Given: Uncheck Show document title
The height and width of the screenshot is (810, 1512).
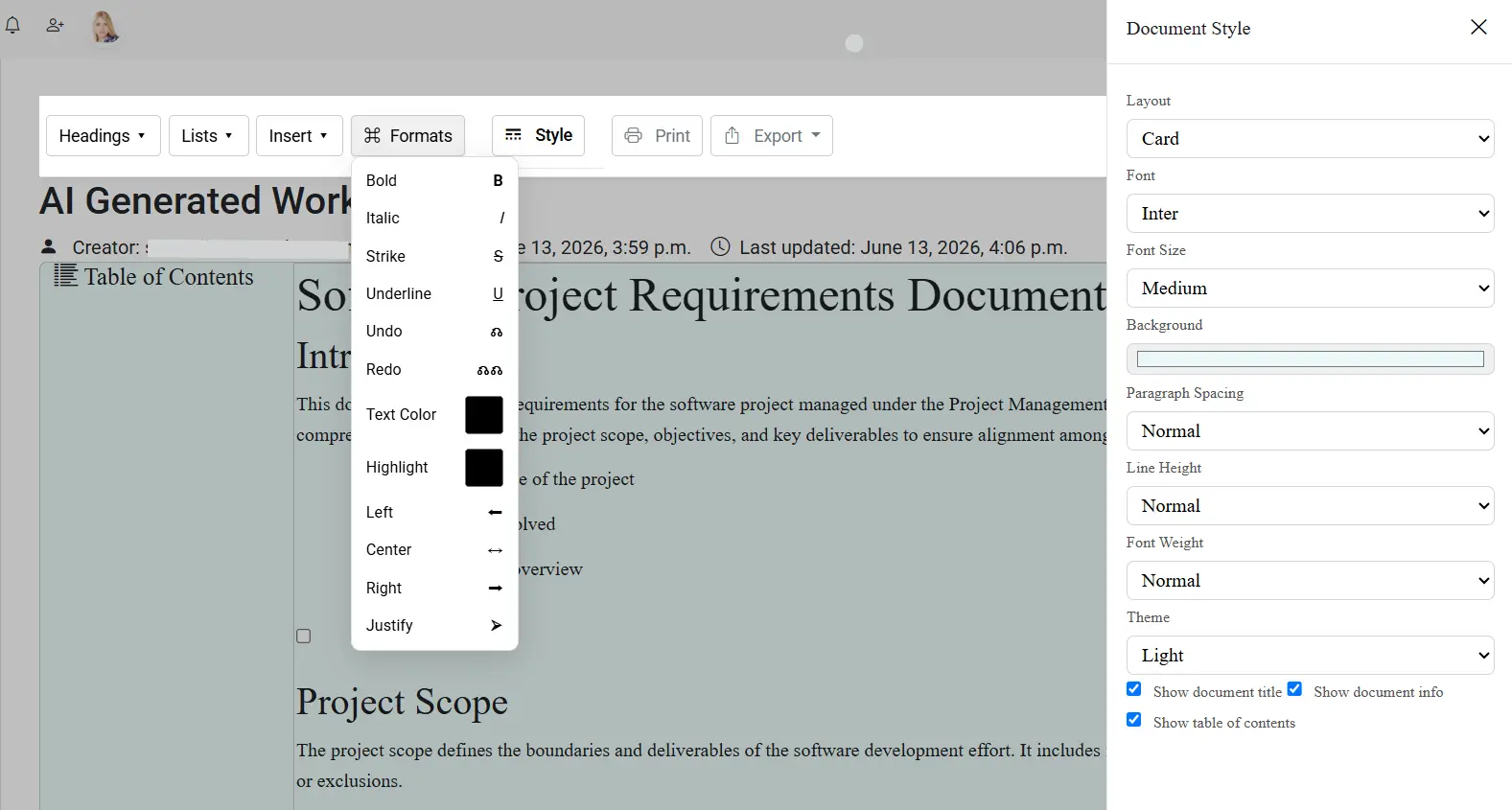Looking at the screenshot, I should coord(1134,689).
